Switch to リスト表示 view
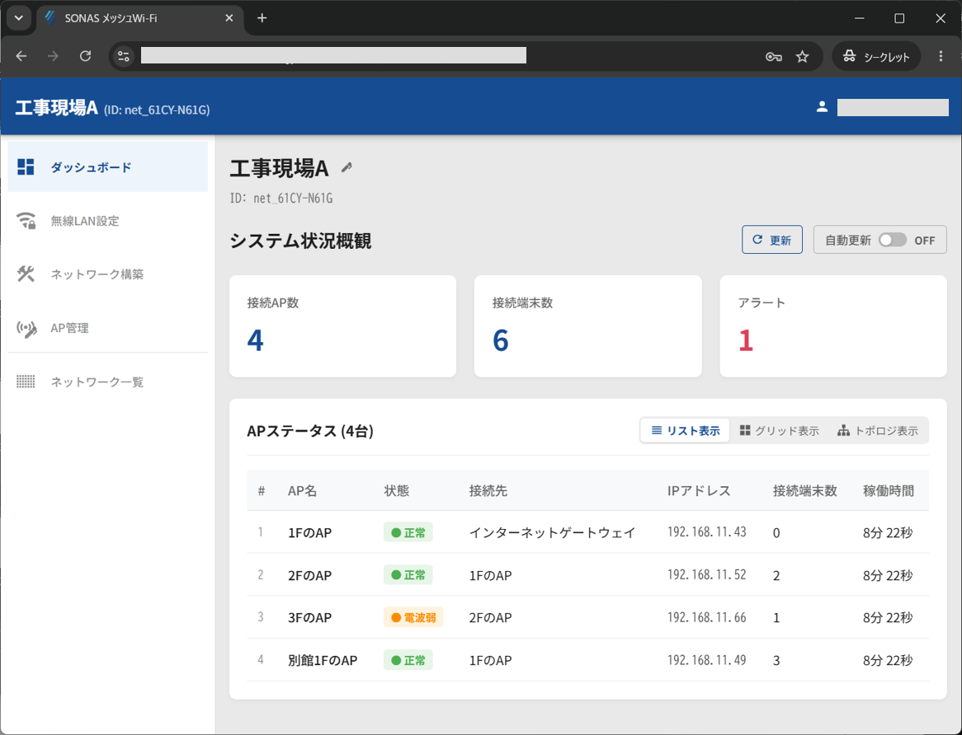The height and width of the screenshot is (735, 962). click(685, 431)
